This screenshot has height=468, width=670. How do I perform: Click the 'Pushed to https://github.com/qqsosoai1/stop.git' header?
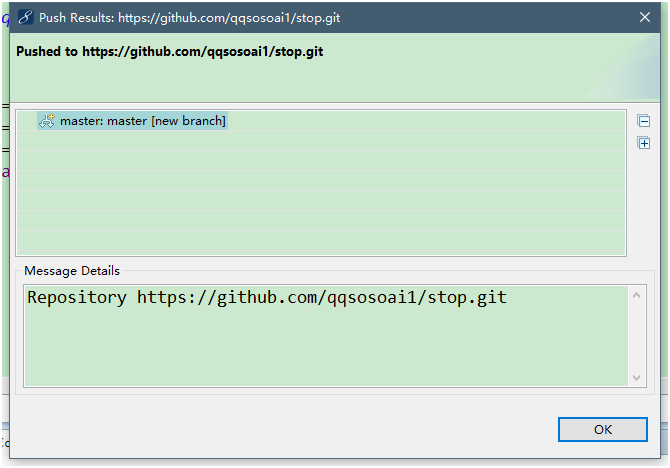click(x=170, y=51)
